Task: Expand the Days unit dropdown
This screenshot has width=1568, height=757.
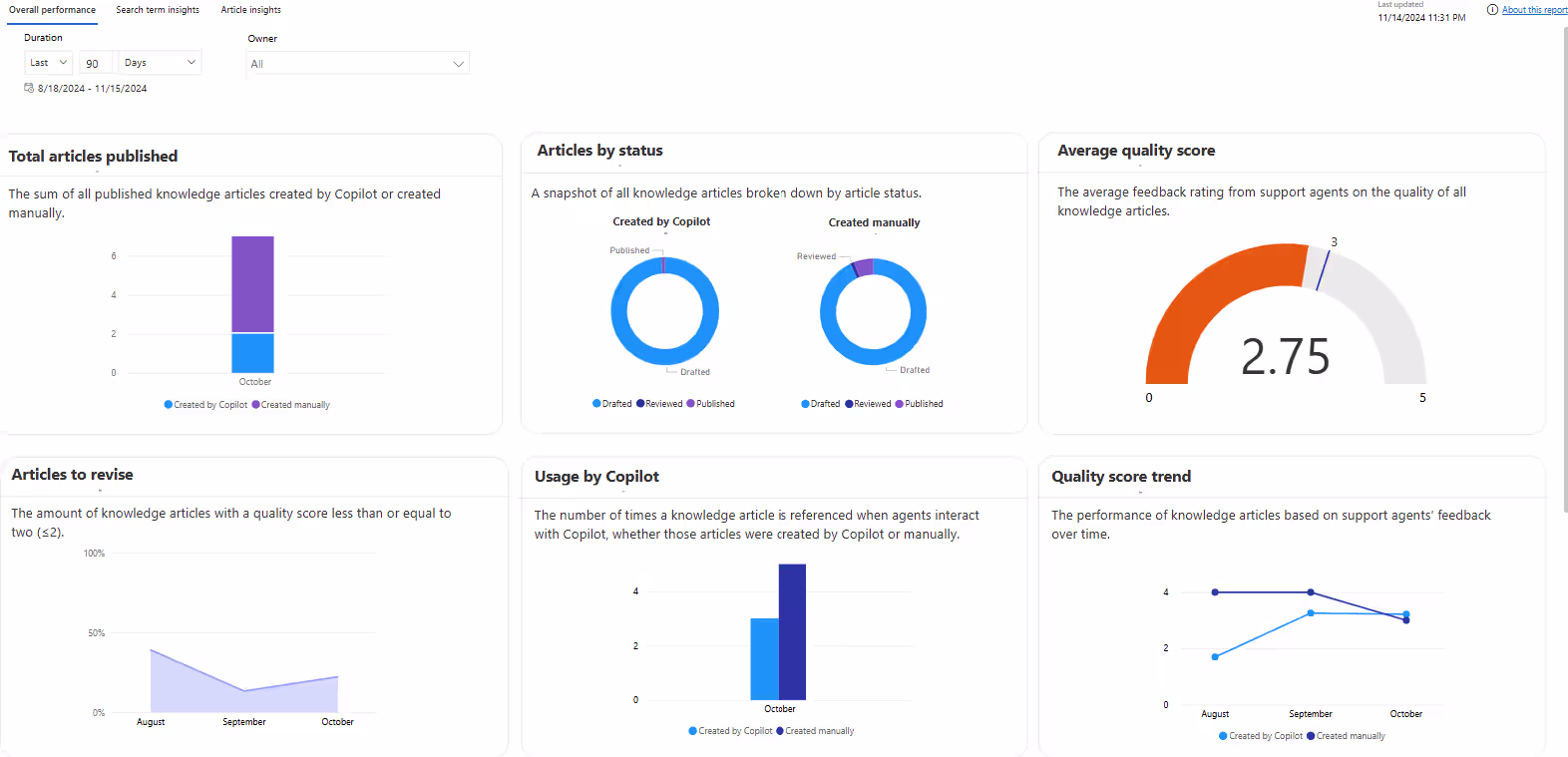Action: 160,63
